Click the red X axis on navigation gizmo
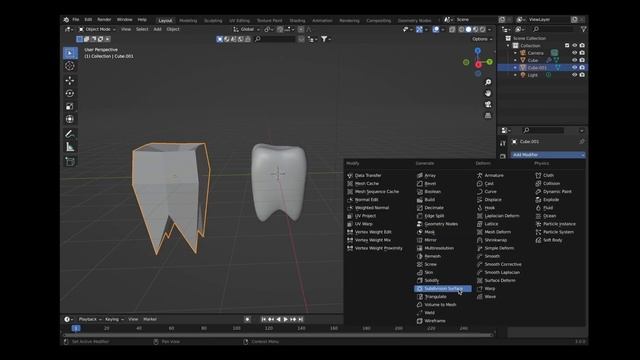Screen dimensions: 640x360 click(x=478, y=64)
